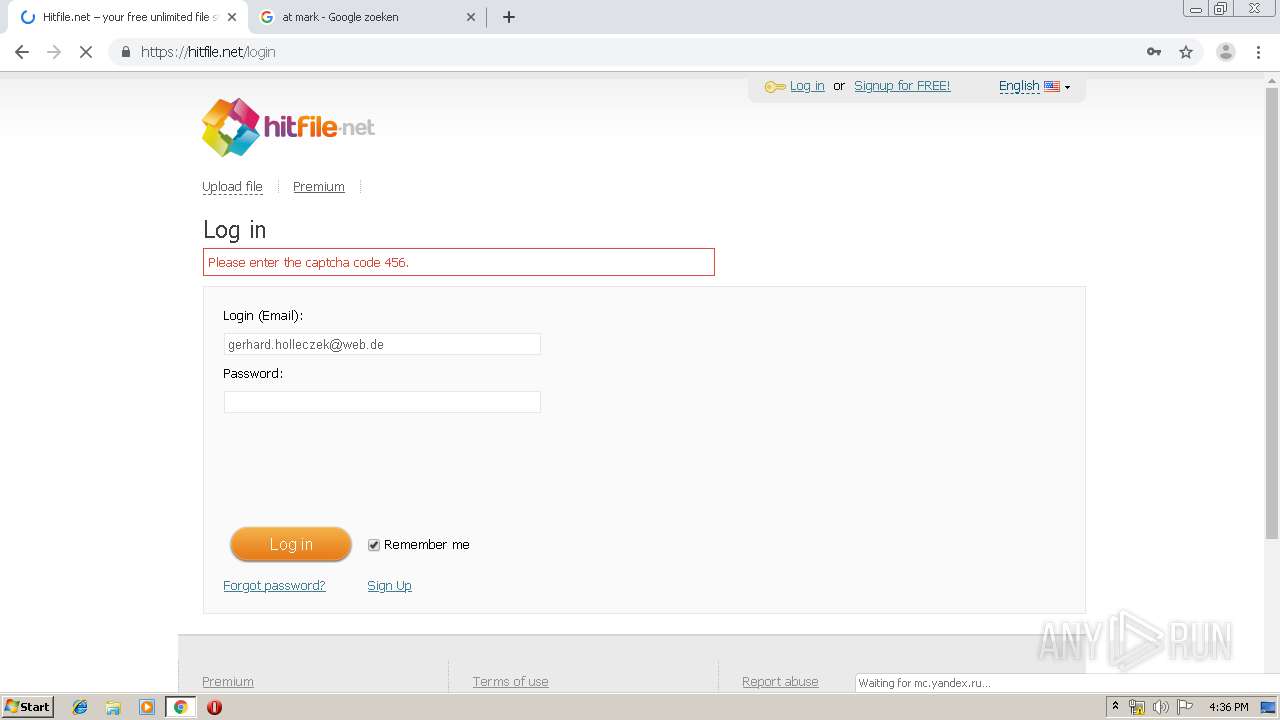Click the orange Log in button

coord(291,544)
